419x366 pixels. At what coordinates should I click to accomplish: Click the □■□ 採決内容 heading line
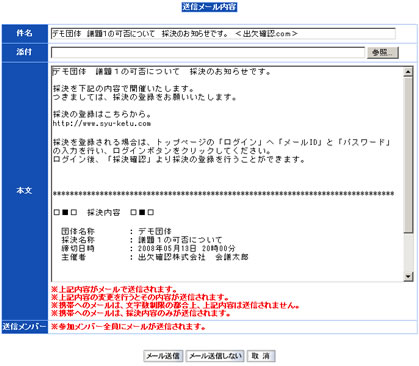[104, 212]
